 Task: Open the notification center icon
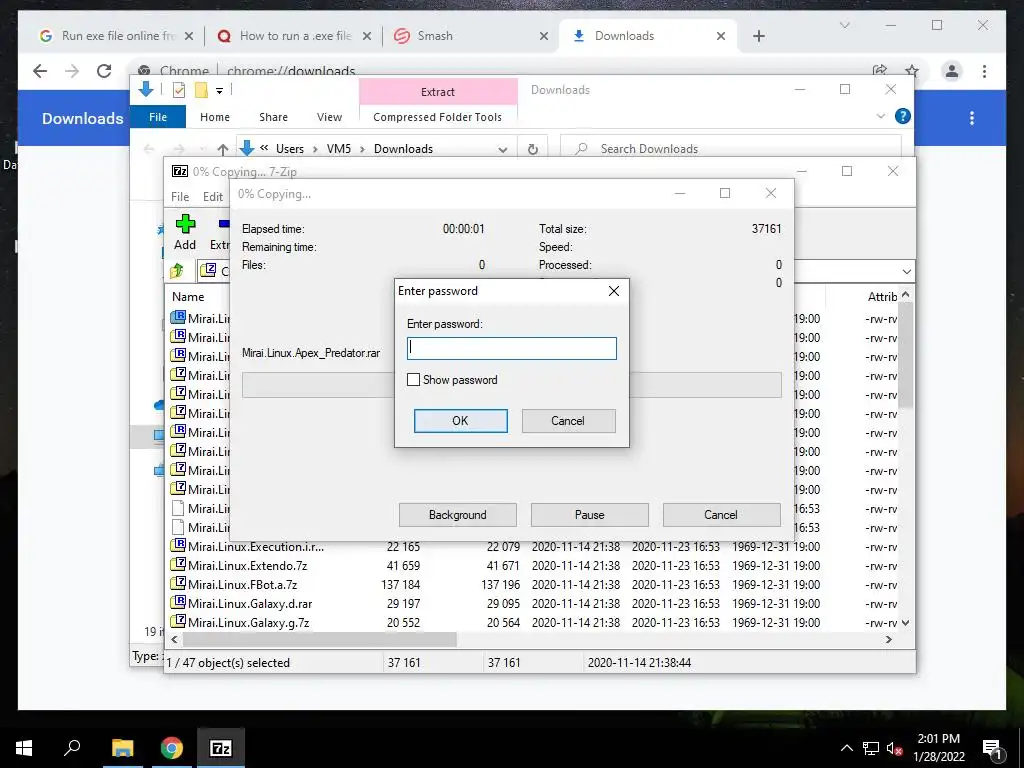coord(991,748)
